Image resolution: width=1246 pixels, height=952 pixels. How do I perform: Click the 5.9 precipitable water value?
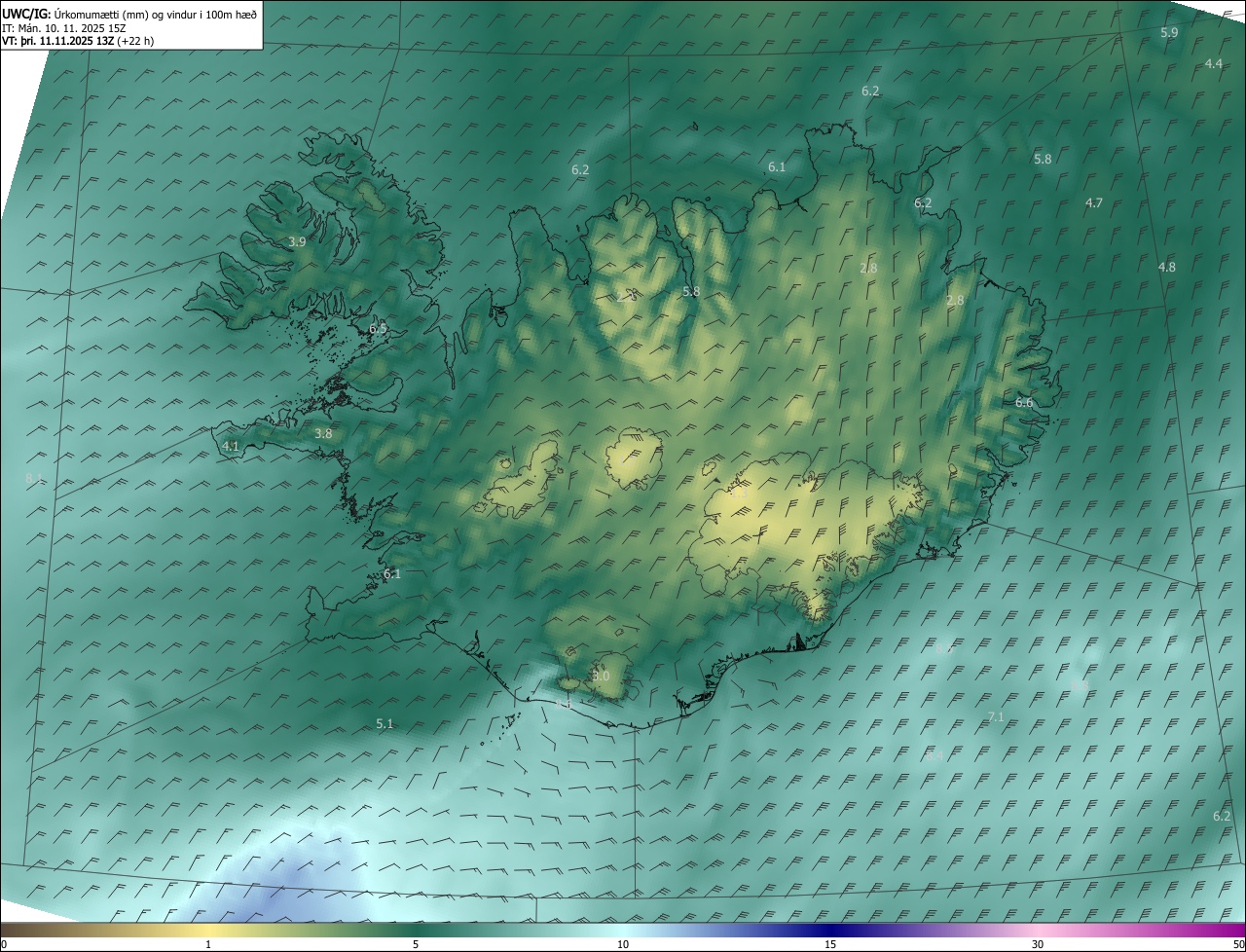[x=1169, y=32]
